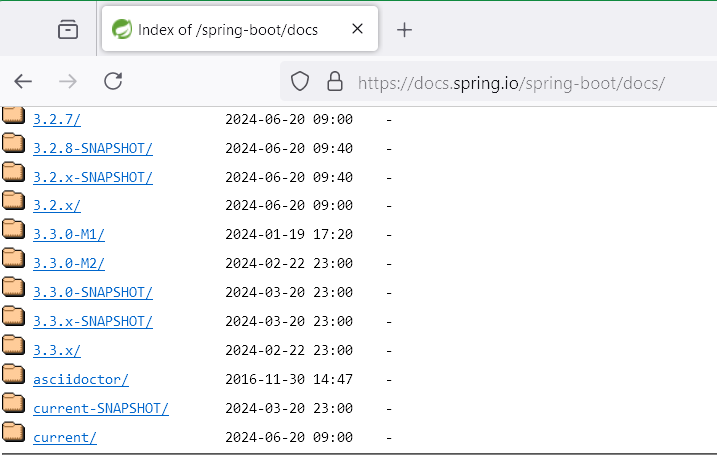The width and height of the screenshot is (717, 464).
Task: Open the tracking protection shield icon
Action: (x=300, y=82)
